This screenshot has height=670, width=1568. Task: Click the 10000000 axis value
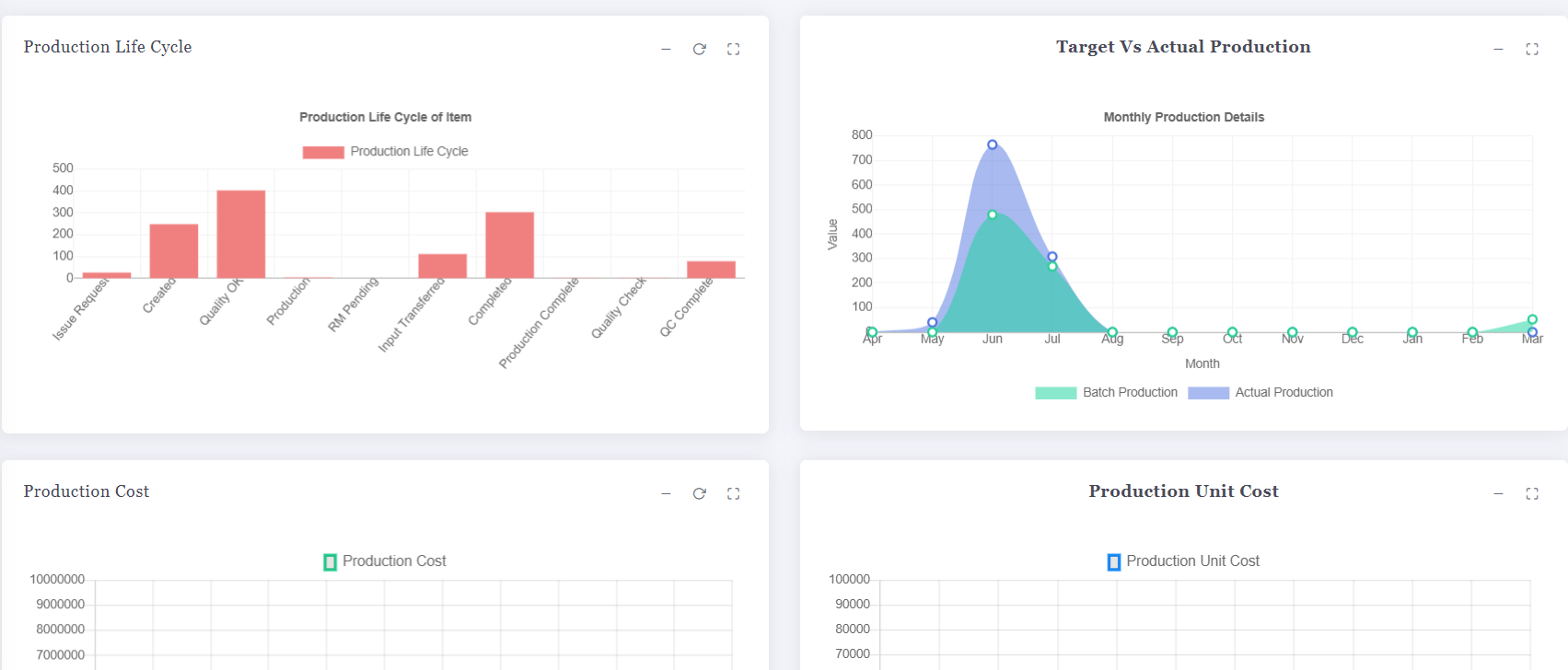pos(57,580)
